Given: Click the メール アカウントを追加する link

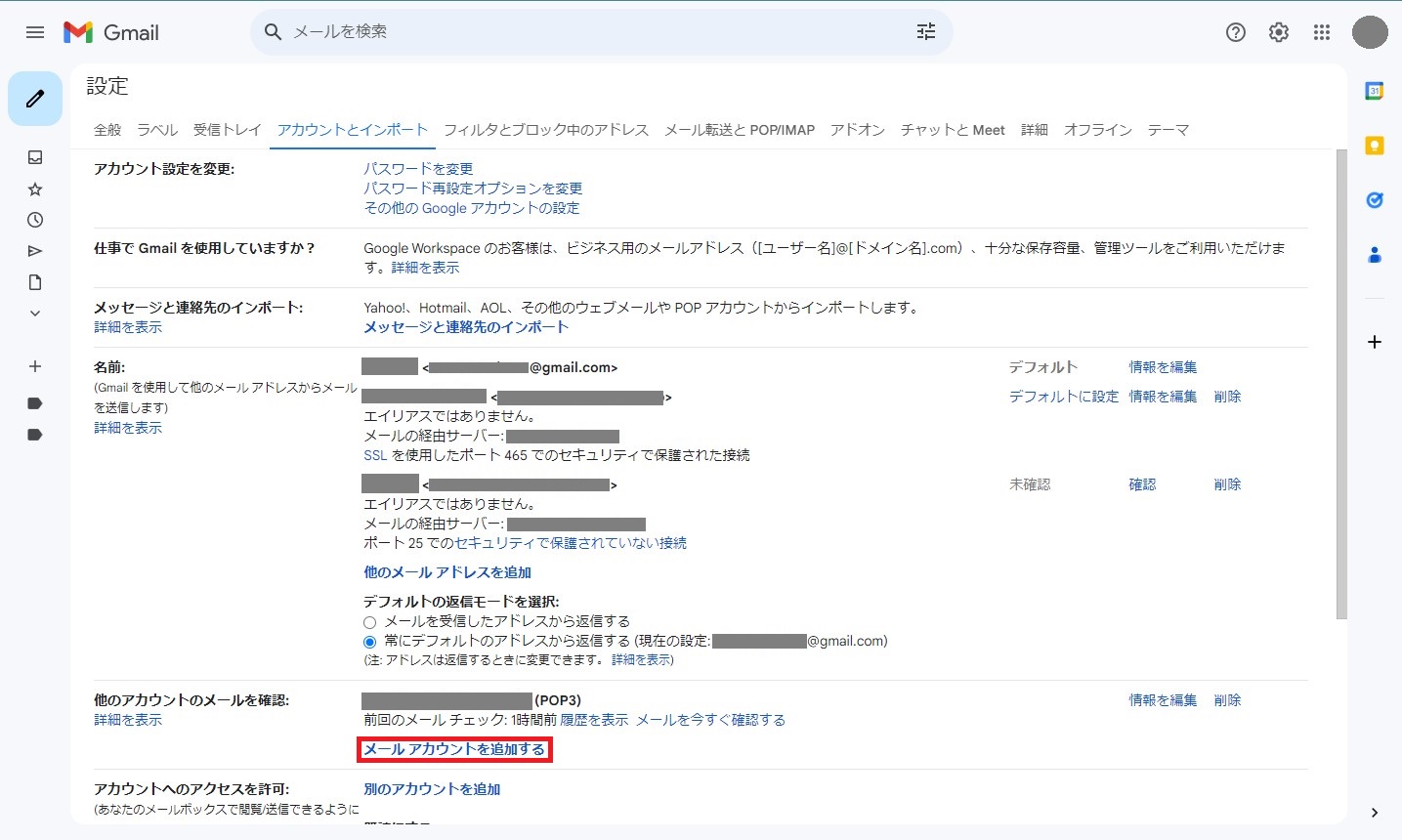Looking at the screenshot, I should coord(454,749).
